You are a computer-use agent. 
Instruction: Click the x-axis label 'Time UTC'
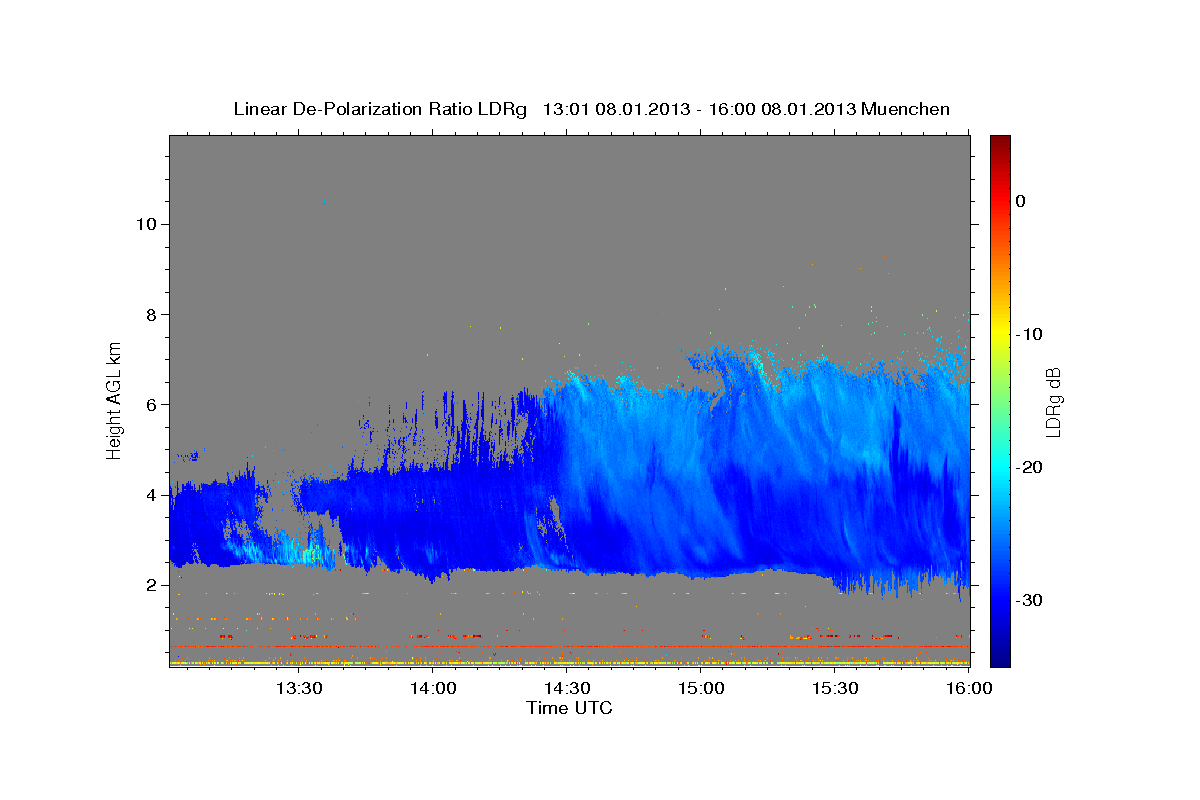point(569,708)
